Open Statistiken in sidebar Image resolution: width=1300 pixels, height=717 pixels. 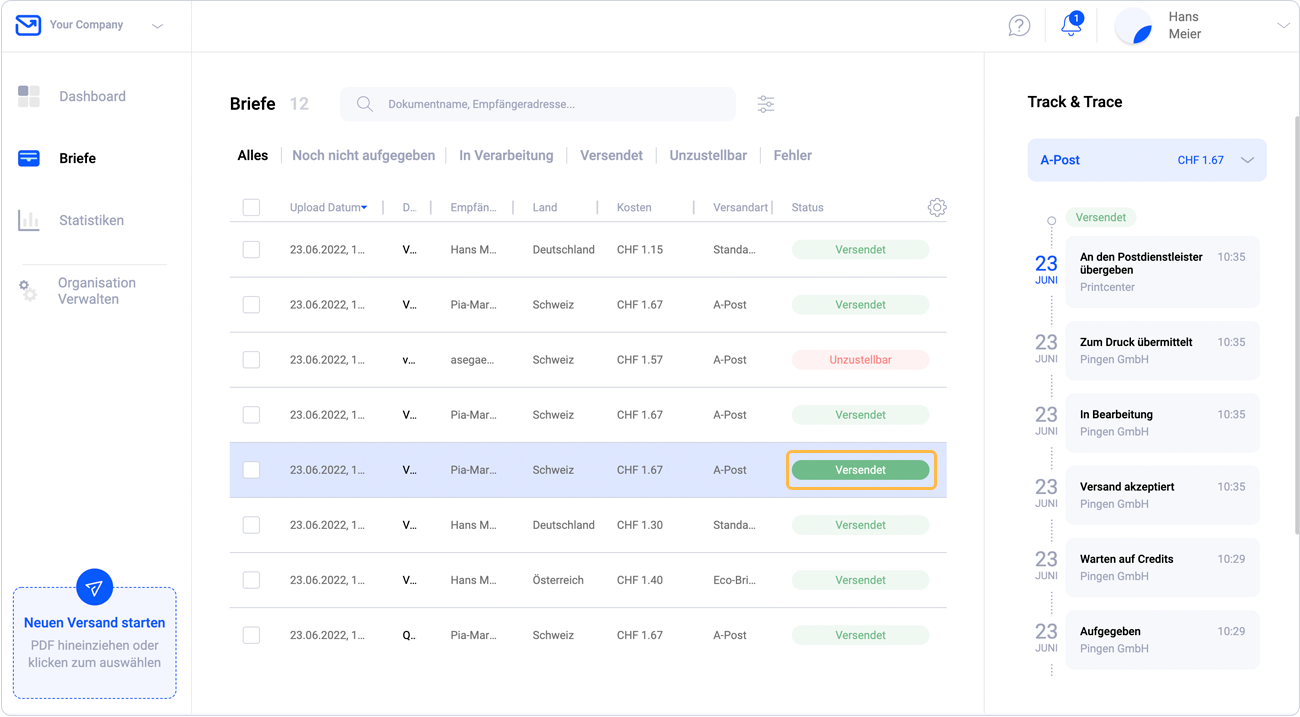coord(91,220)
